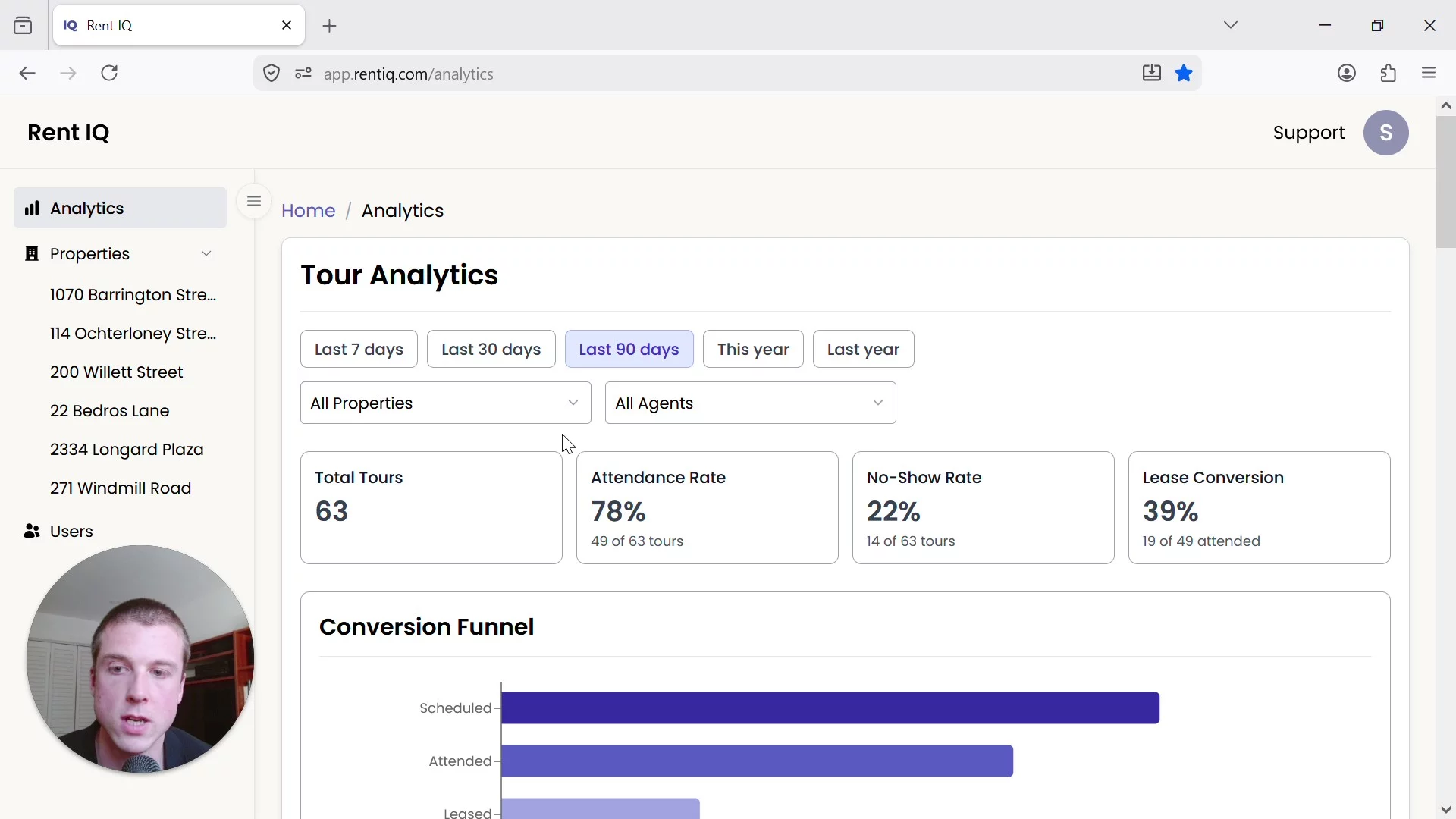Click the recent tabs view icon
Image resolution: width=1456 pixels, height=819 pixels.
click(x=24, y=26)
